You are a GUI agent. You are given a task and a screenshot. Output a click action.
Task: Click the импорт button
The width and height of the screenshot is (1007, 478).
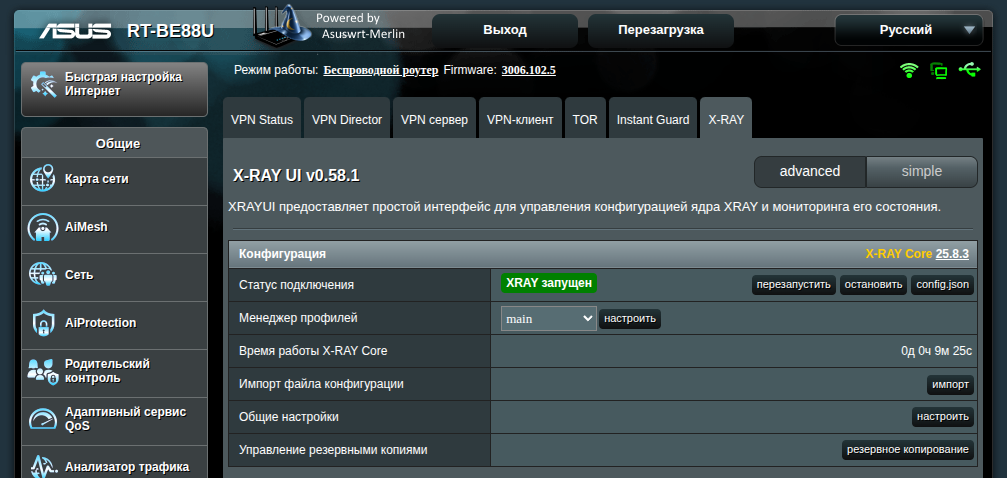click(x=950, y=385)
